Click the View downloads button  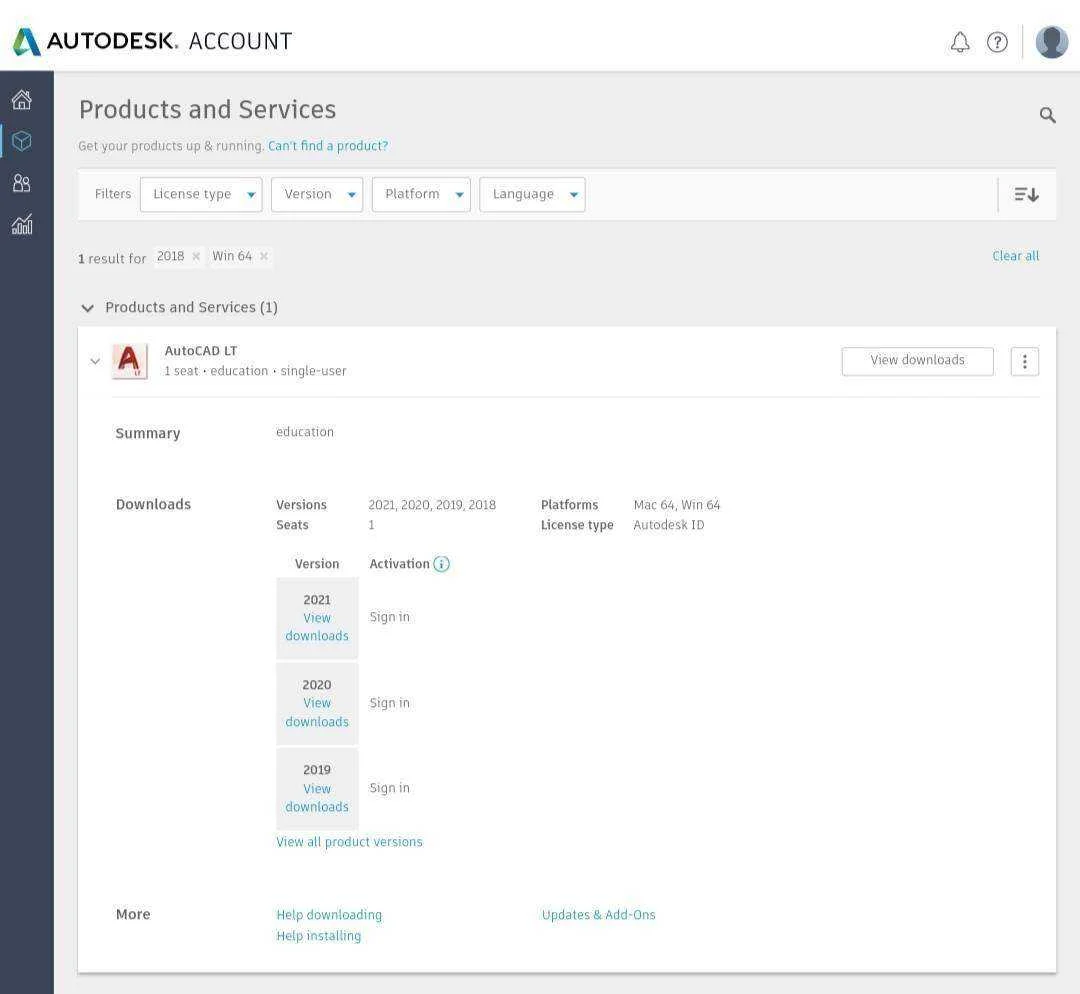[x=917, y=361]
